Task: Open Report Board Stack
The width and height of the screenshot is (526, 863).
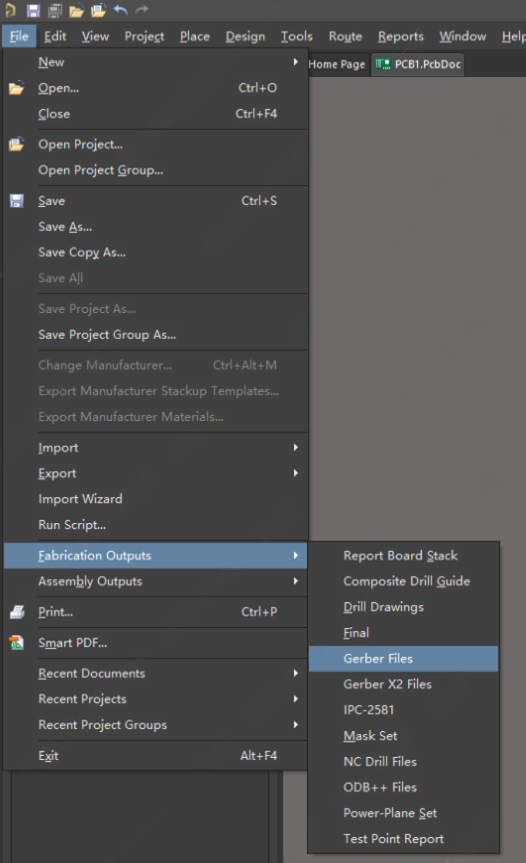Action: click(403, 555)
